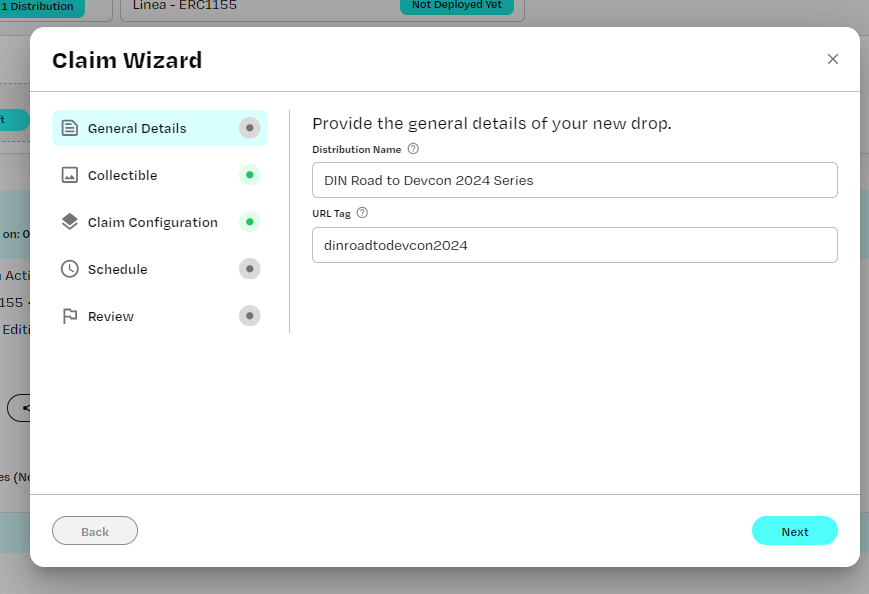
Task: Open the Review step
Action: [160, 316]
